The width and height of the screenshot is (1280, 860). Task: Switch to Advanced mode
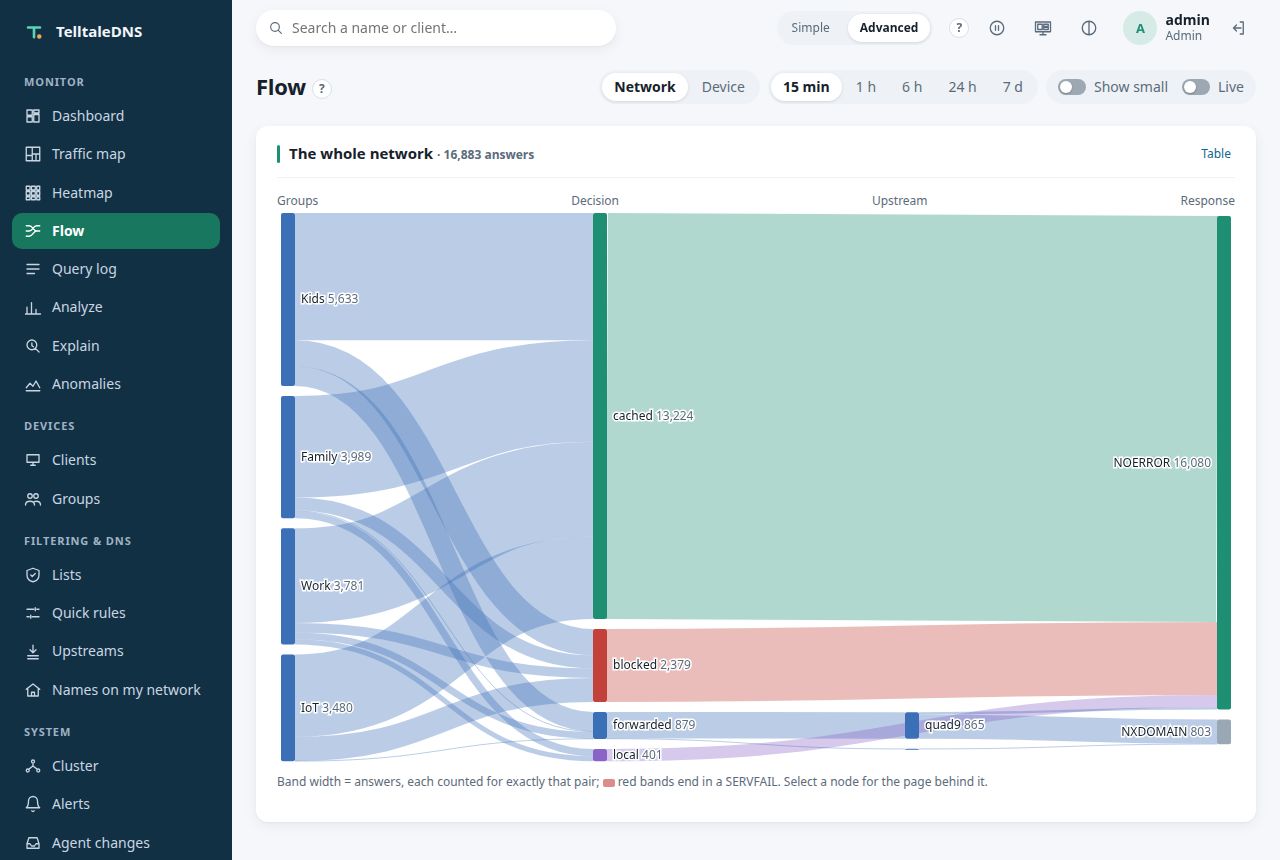(889, 28)
